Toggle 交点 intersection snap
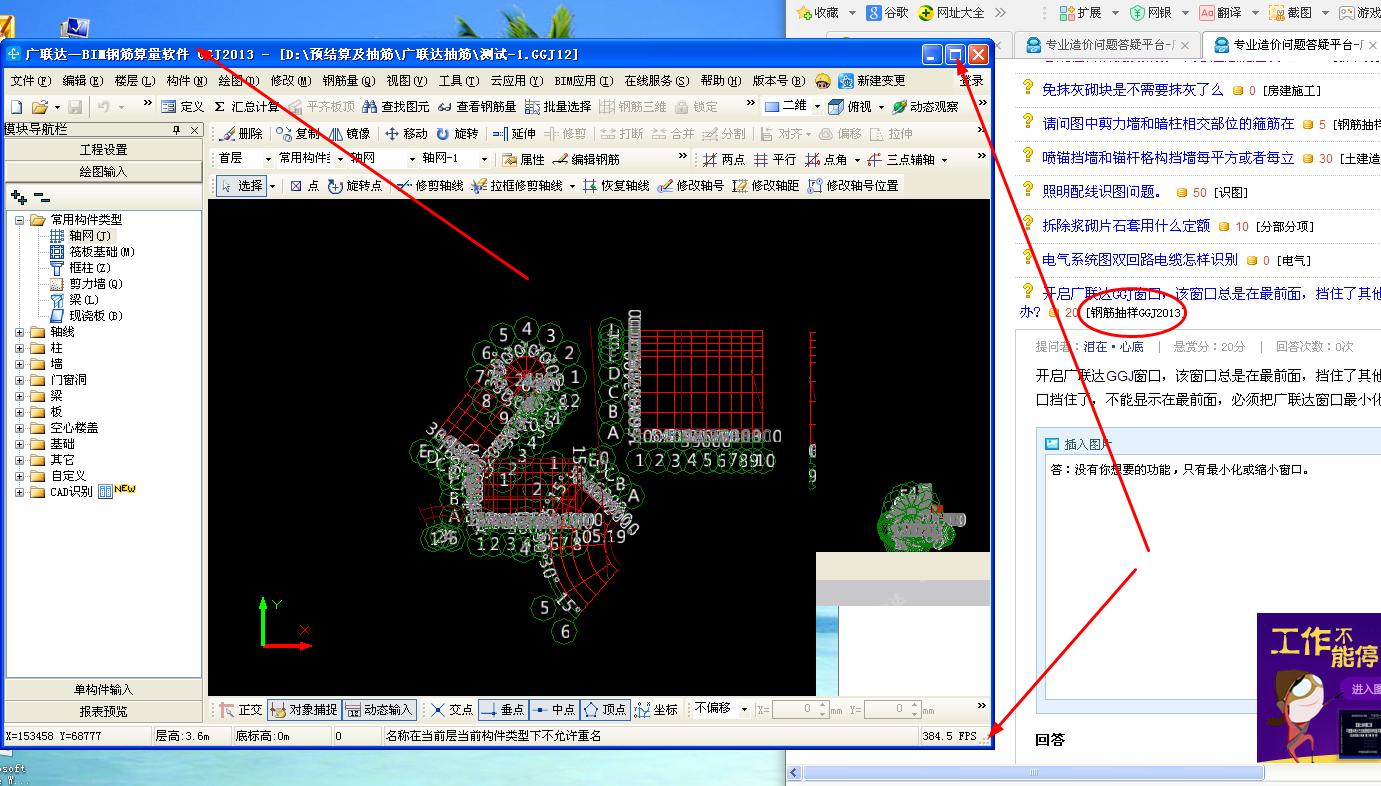The image size is (1381, 786). tap(451, 709)
